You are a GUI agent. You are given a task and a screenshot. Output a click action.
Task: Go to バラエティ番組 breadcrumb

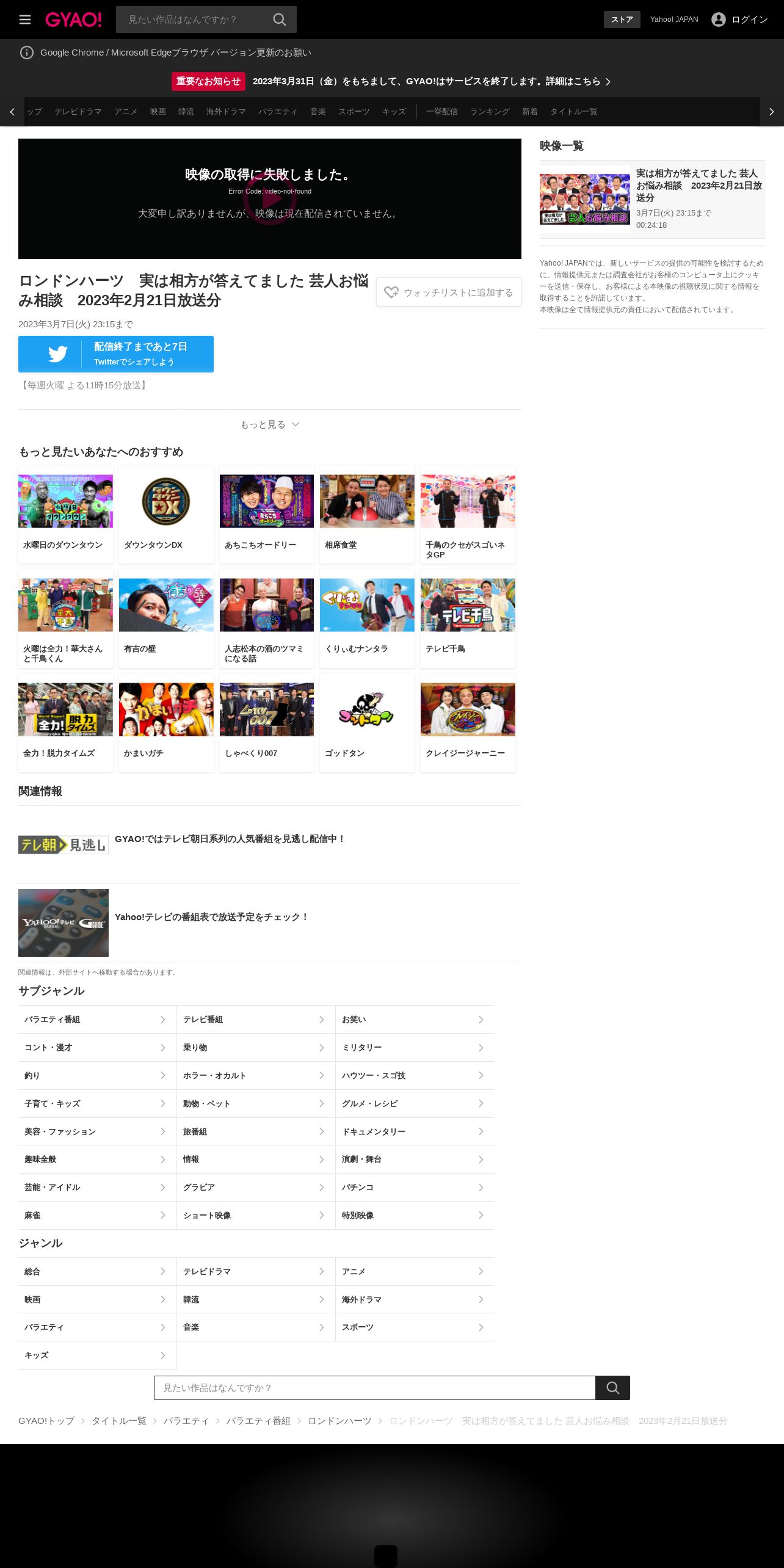(x=258, y=1421)
